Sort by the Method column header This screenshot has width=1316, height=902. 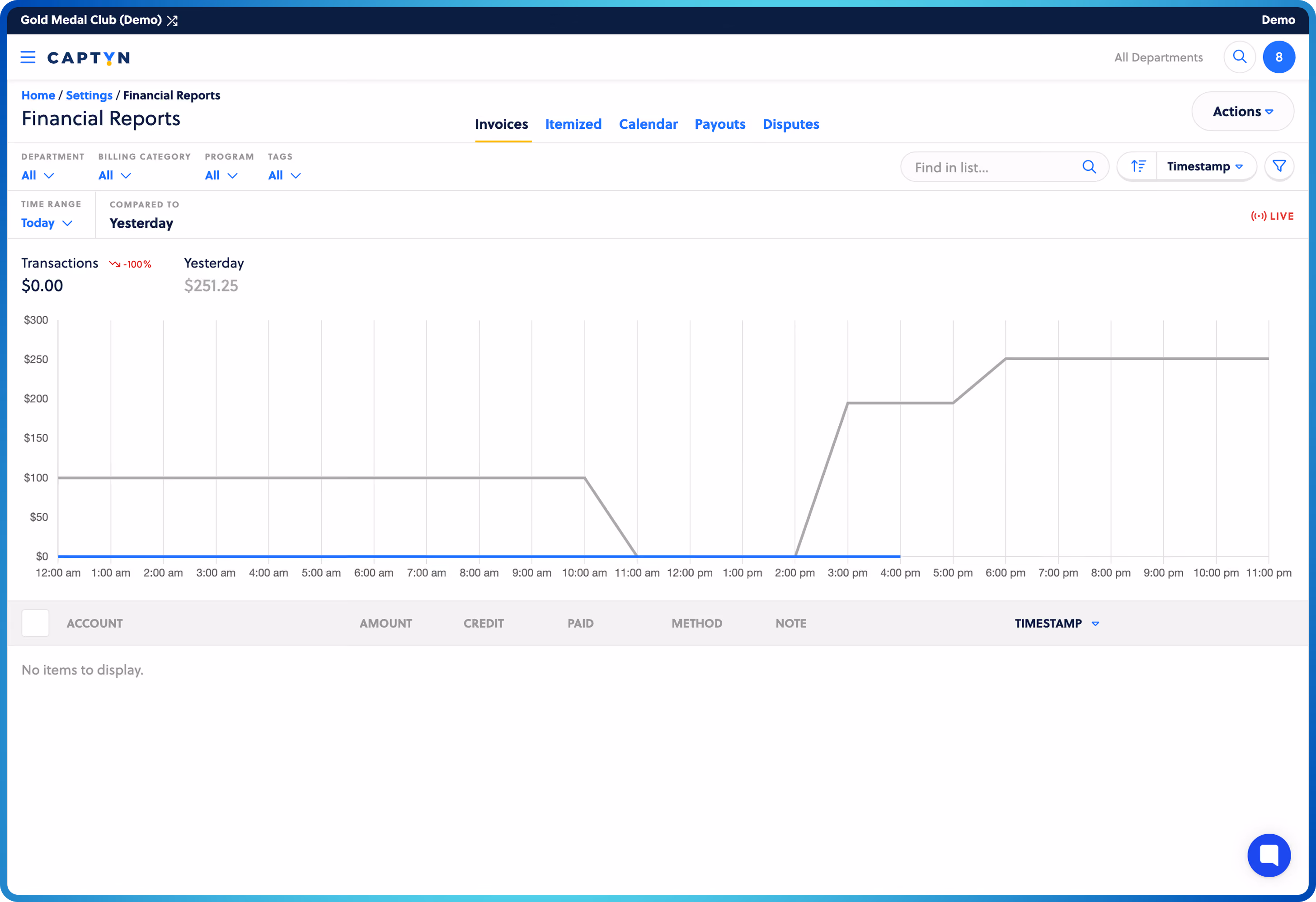pyautogui.click(x=696, y=624)
